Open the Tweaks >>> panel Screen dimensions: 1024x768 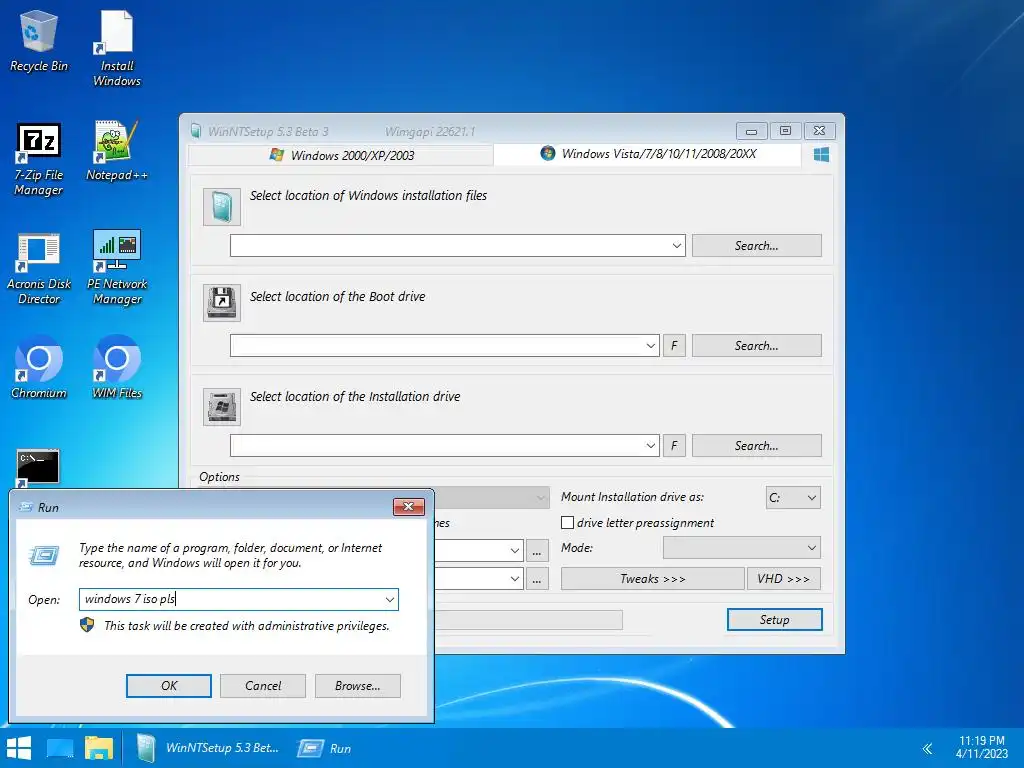pyautogui.click(x=652, y=579)
